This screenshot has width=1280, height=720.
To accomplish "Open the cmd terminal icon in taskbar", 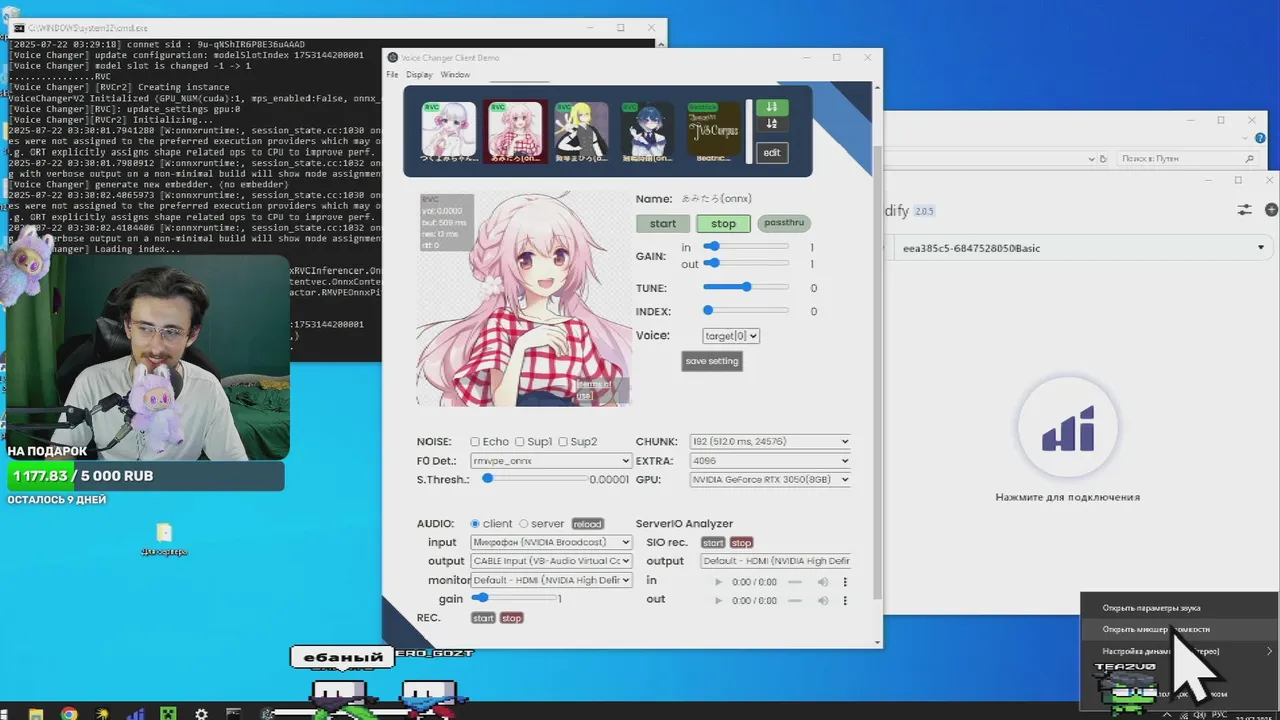I will (234, 714).
